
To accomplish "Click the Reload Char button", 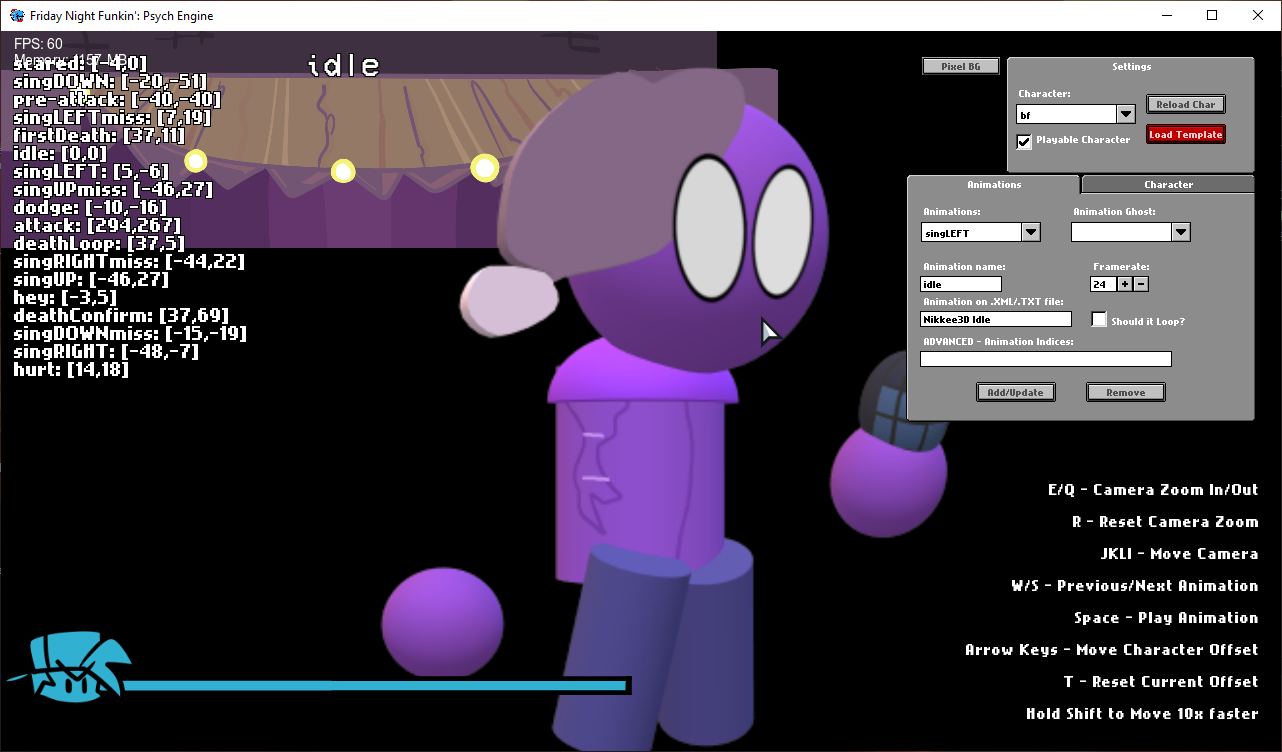I will coord(1185,104).
